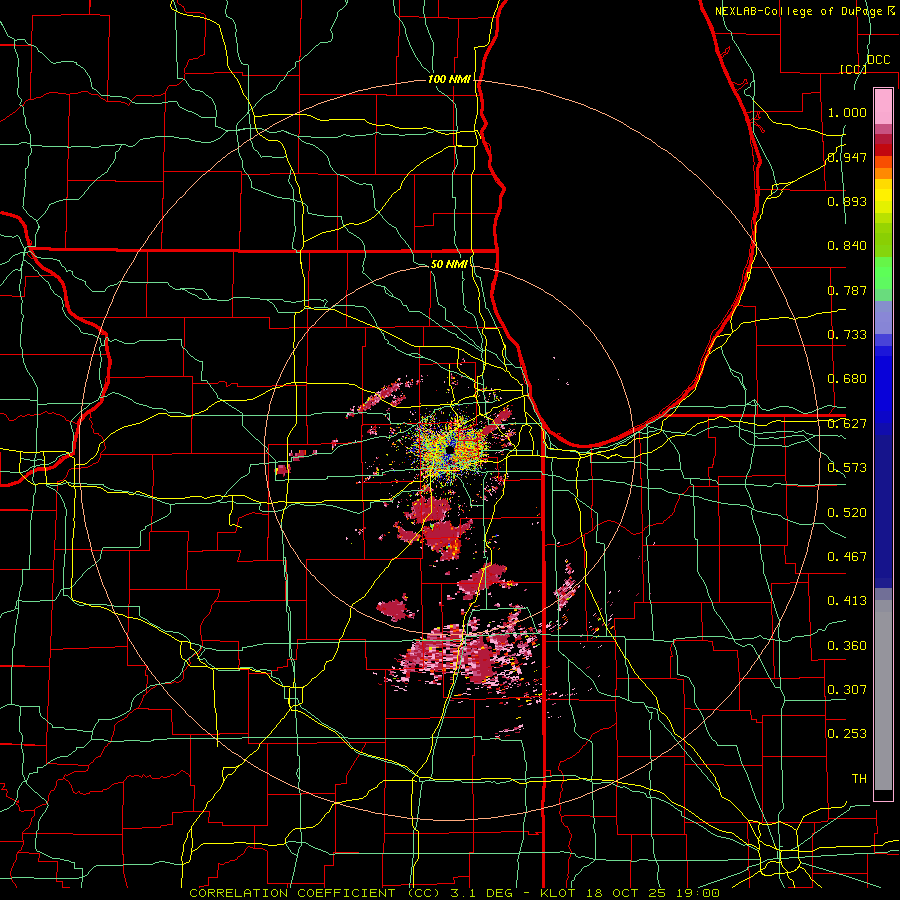Click the 0.787 scale value
The width and height of the screenshot is (900, 900).
pyautogui.click(x=847, y=290)
